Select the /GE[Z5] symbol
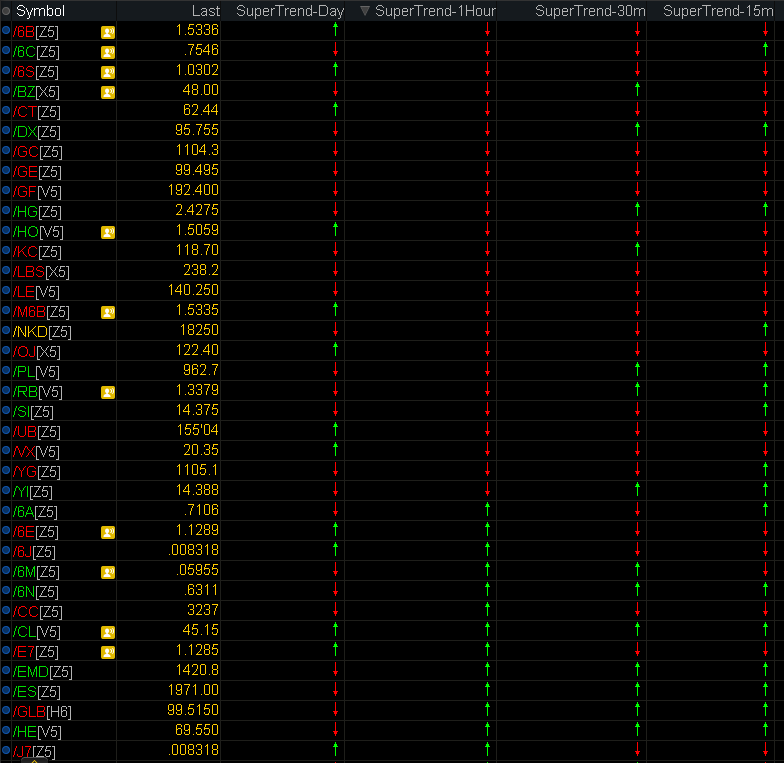Viewport: 784px width, 763px height. coord(37,172)
